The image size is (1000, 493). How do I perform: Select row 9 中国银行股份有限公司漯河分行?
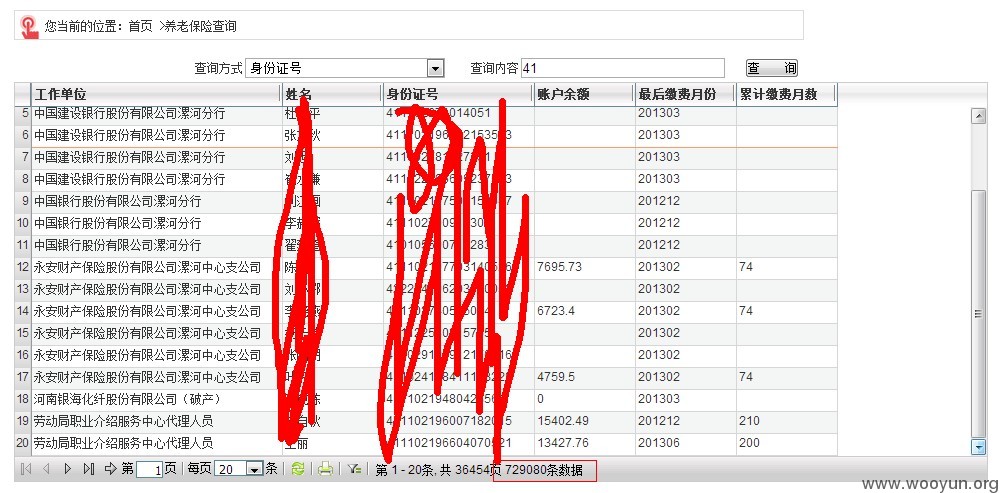pyautogui.click(x=426, y=202)
